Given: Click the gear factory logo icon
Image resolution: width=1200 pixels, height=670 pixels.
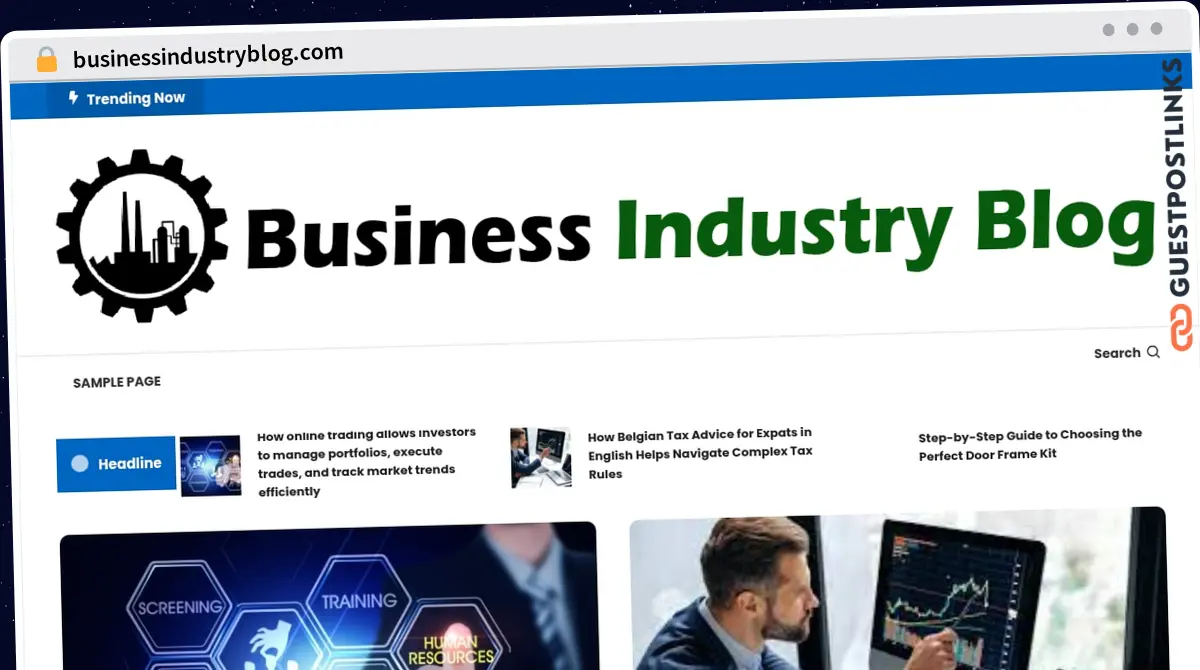Looking at the screenshot, I should (x=141, y=236).
